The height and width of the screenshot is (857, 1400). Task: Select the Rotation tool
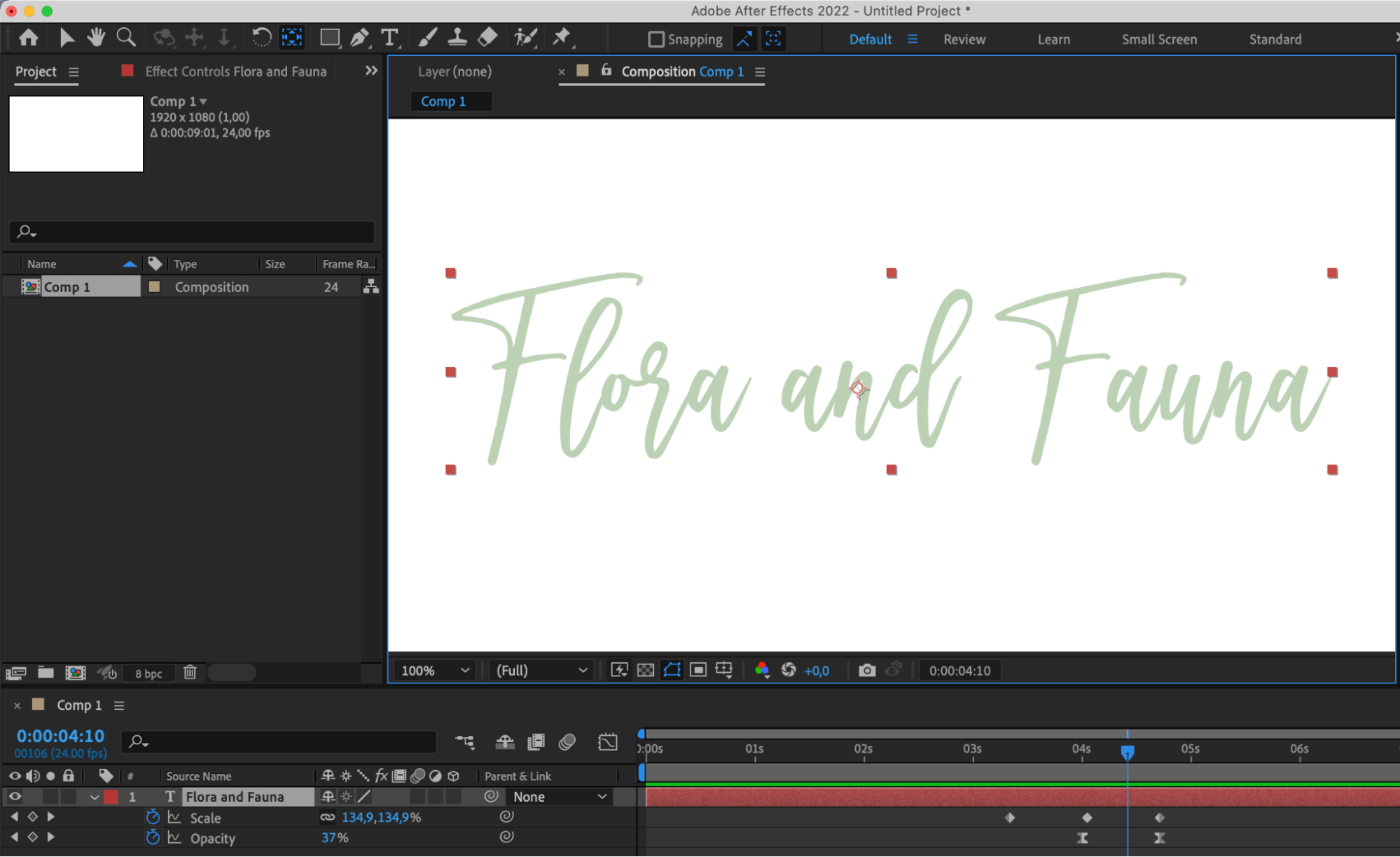pyautogui.click(x=261, y=38)
